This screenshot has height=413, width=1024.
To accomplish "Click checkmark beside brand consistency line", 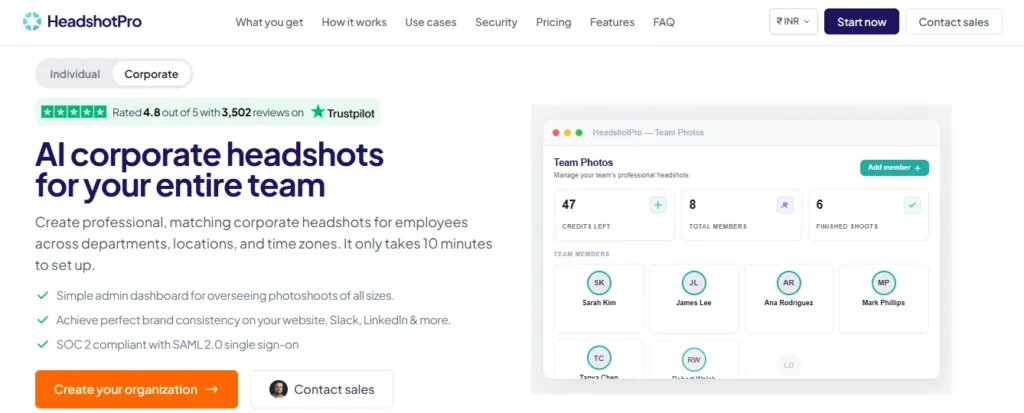I will tap(43, 320).
